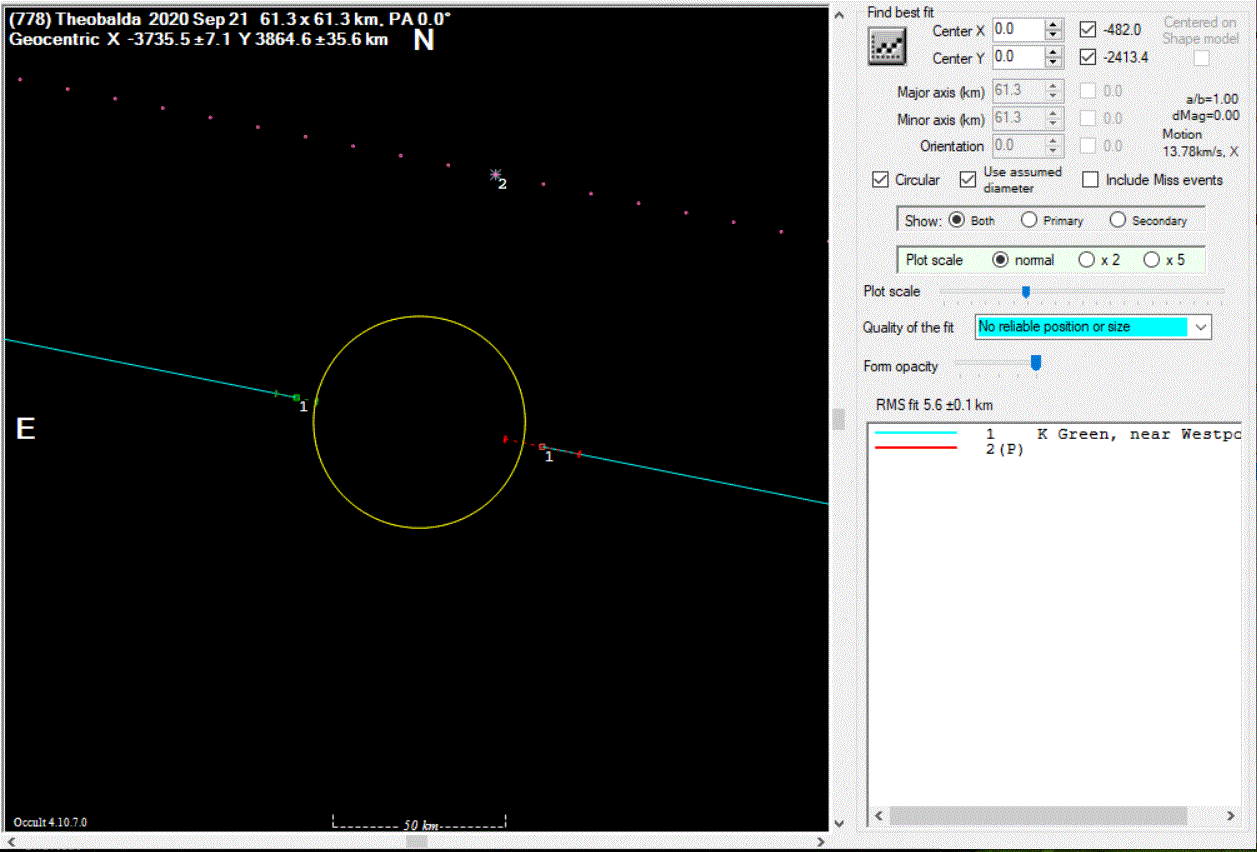Toggle the checkbox next to Minor axis
This screenshot has width=1257, height=852.
1087,118
